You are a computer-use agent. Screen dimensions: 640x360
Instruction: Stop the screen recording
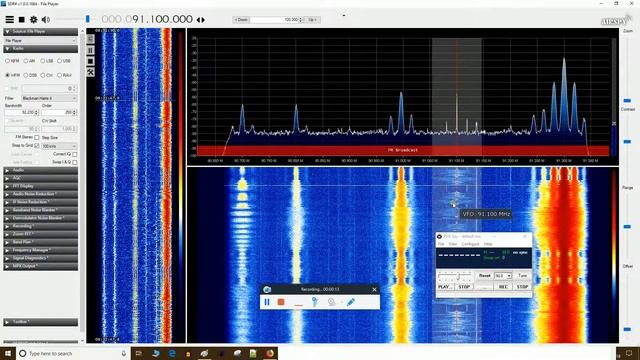[281, 302]
